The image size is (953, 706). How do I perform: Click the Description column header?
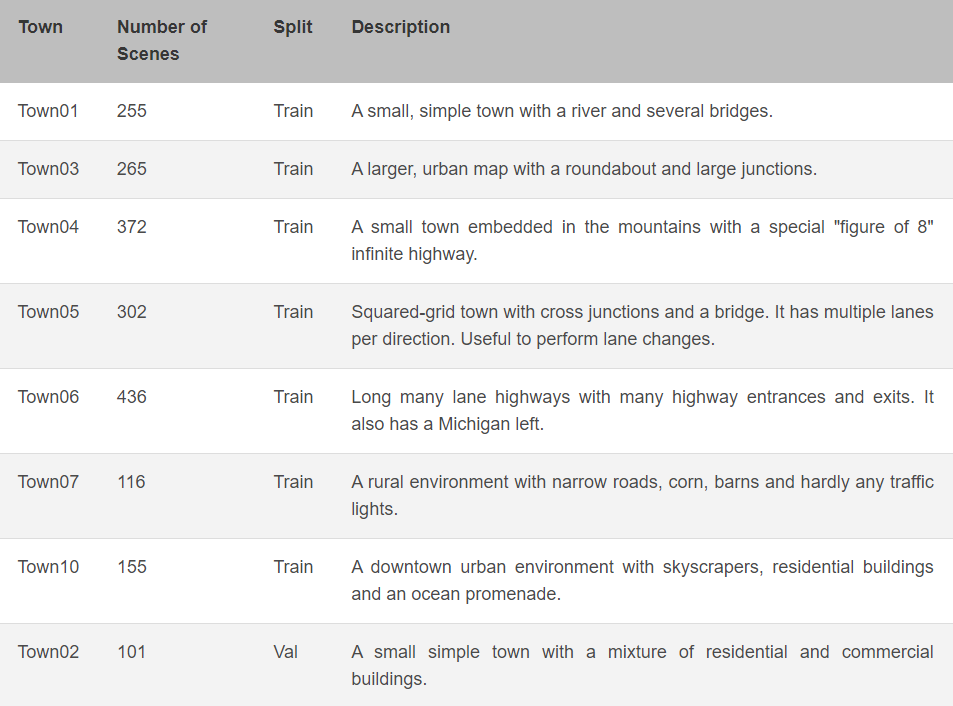(400, 28)
